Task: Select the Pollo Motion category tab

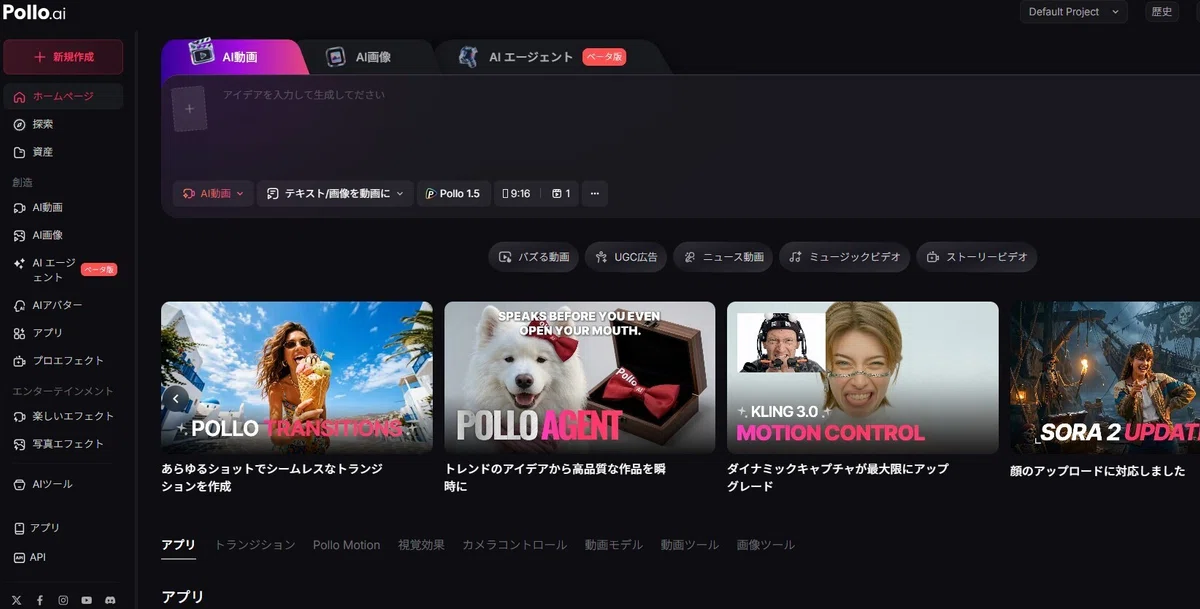Action: (346, 545)
